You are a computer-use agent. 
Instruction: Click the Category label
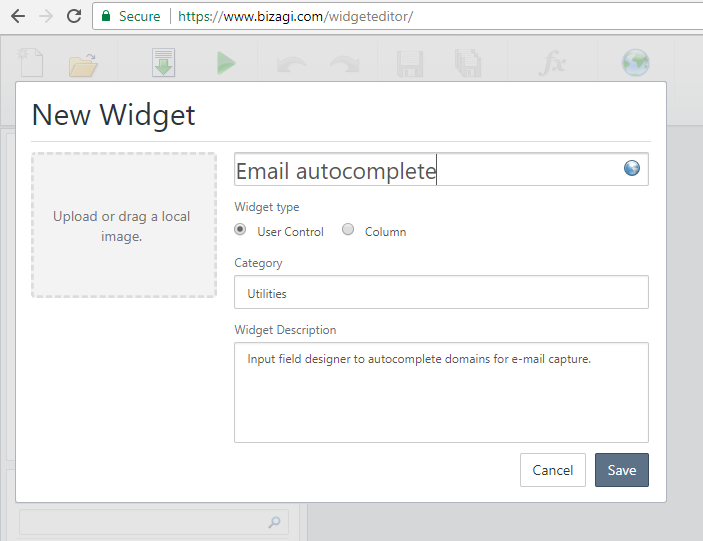pyautogui.click(x=258, y=263)
